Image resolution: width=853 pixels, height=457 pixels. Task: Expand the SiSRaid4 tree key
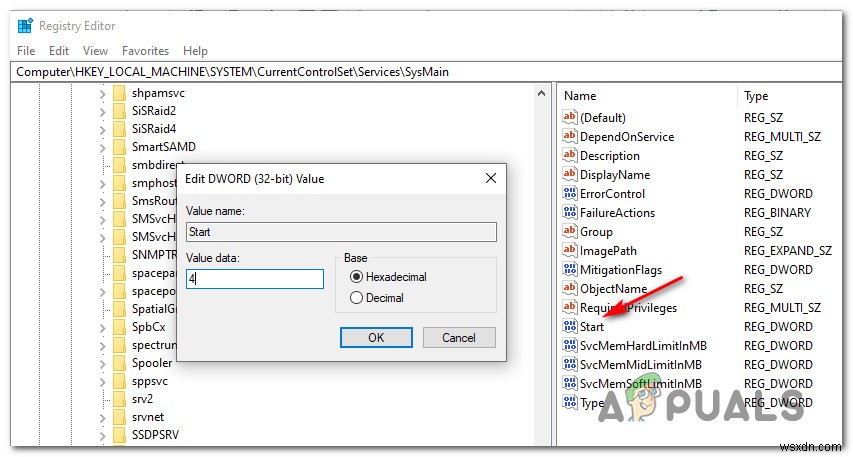102,129
